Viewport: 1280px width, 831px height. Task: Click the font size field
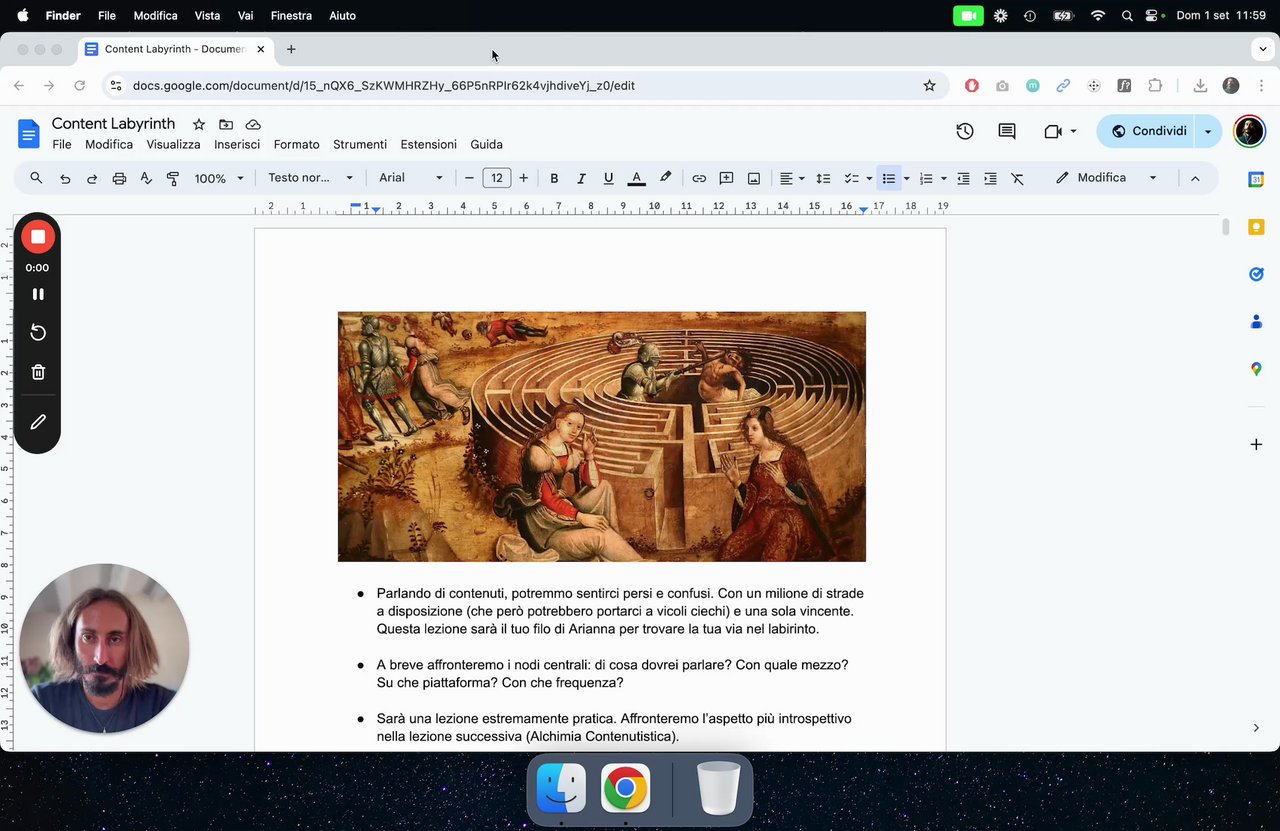[x=497, y=178]
